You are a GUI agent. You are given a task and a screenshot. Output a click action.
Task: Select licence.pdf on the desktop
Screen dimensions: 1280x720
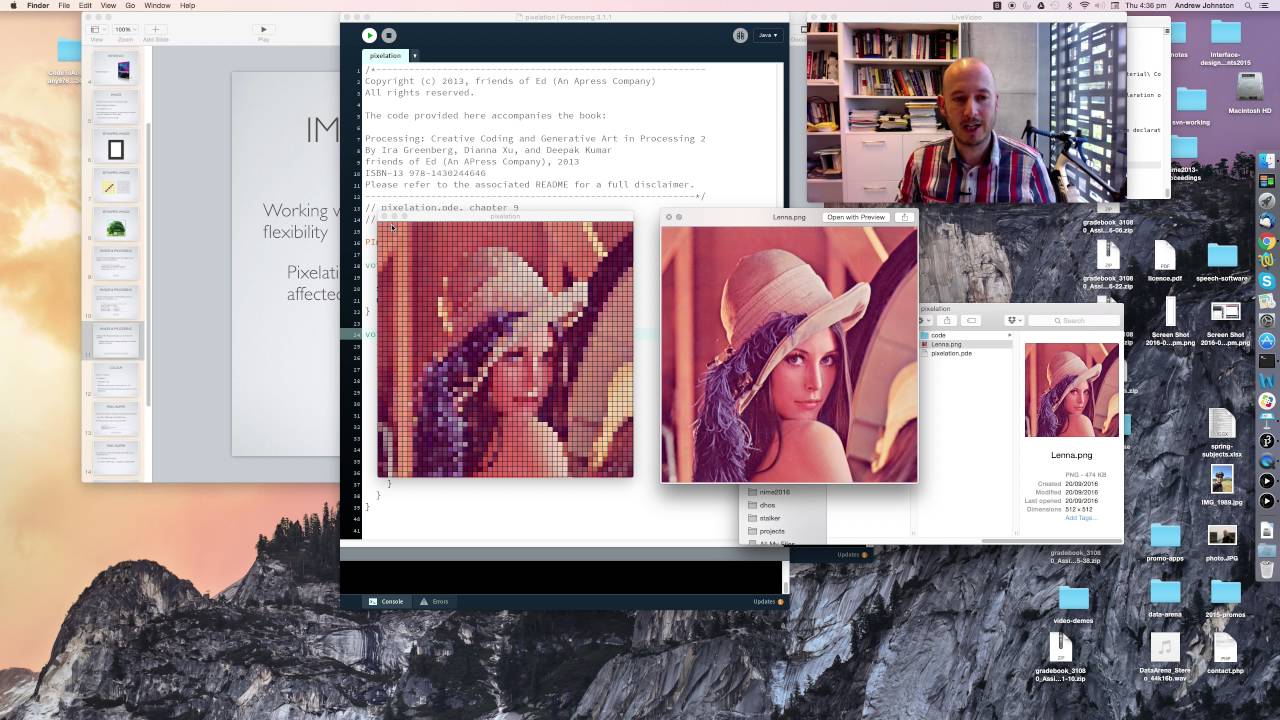pyautogui.click(x=1164, y=262)
